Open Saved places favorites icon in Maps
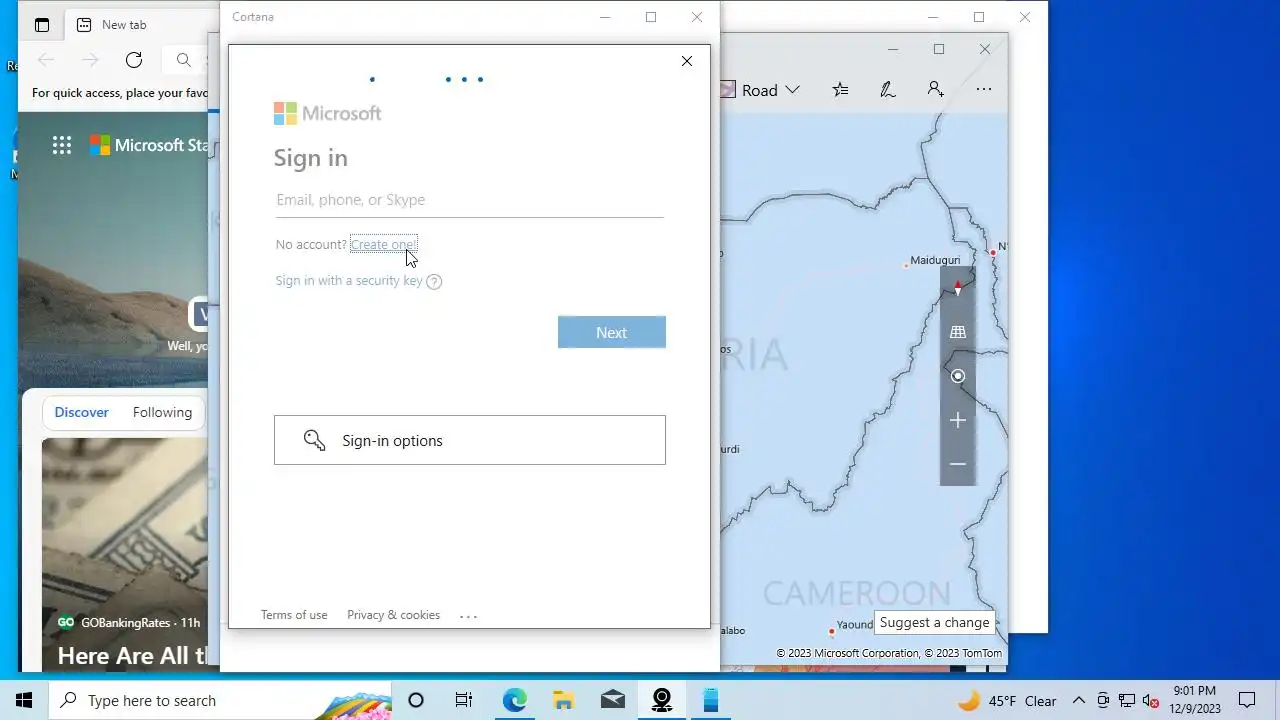 click(840, 90)
